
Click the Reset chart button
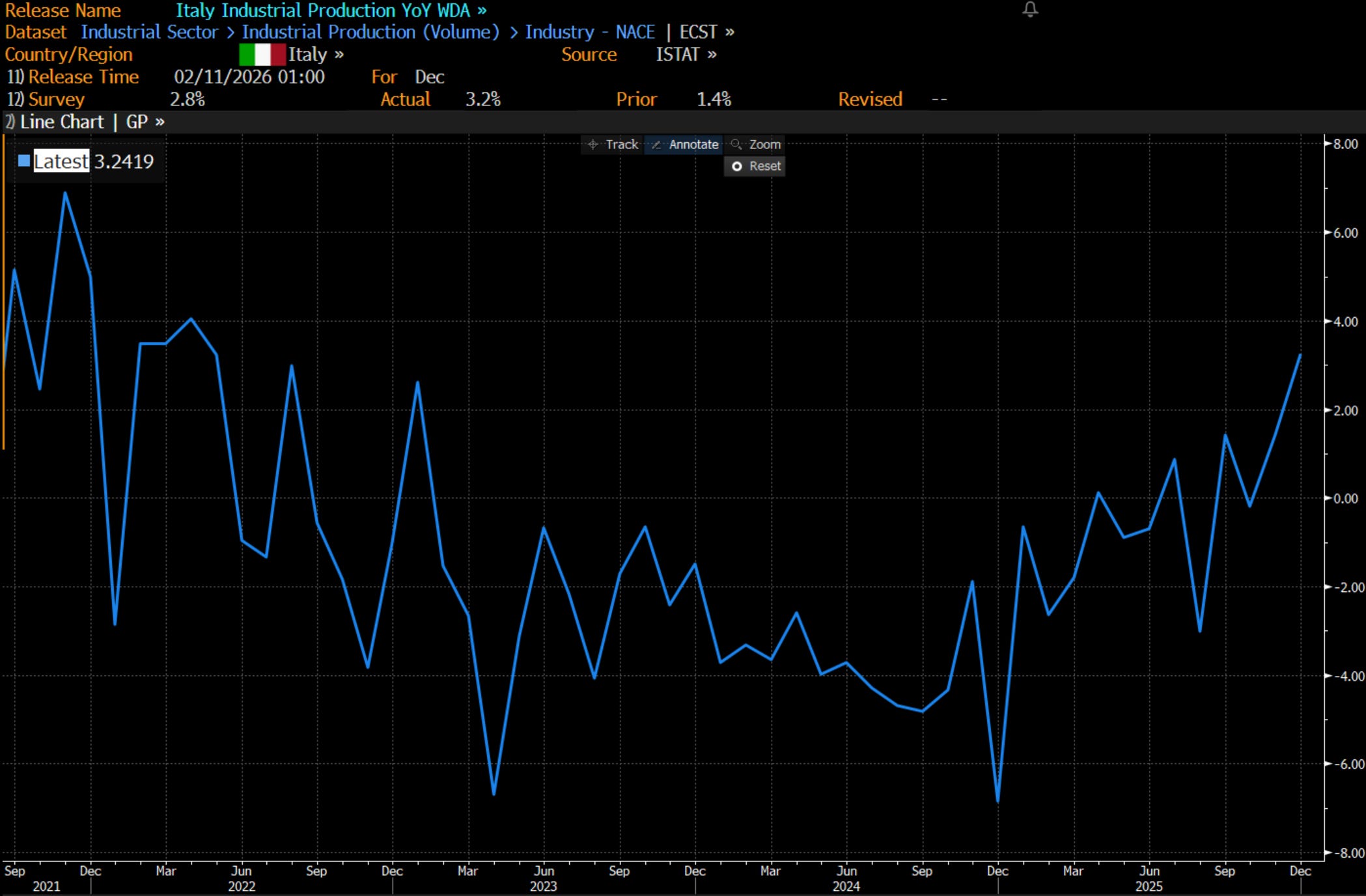pos(755,166)
